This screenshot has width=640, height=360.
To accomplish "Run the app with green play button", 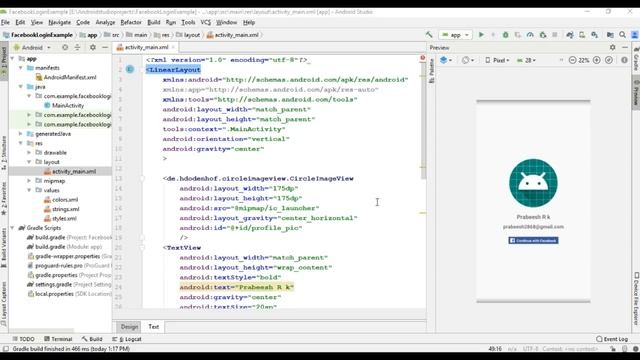I will [x=481, y=35].
